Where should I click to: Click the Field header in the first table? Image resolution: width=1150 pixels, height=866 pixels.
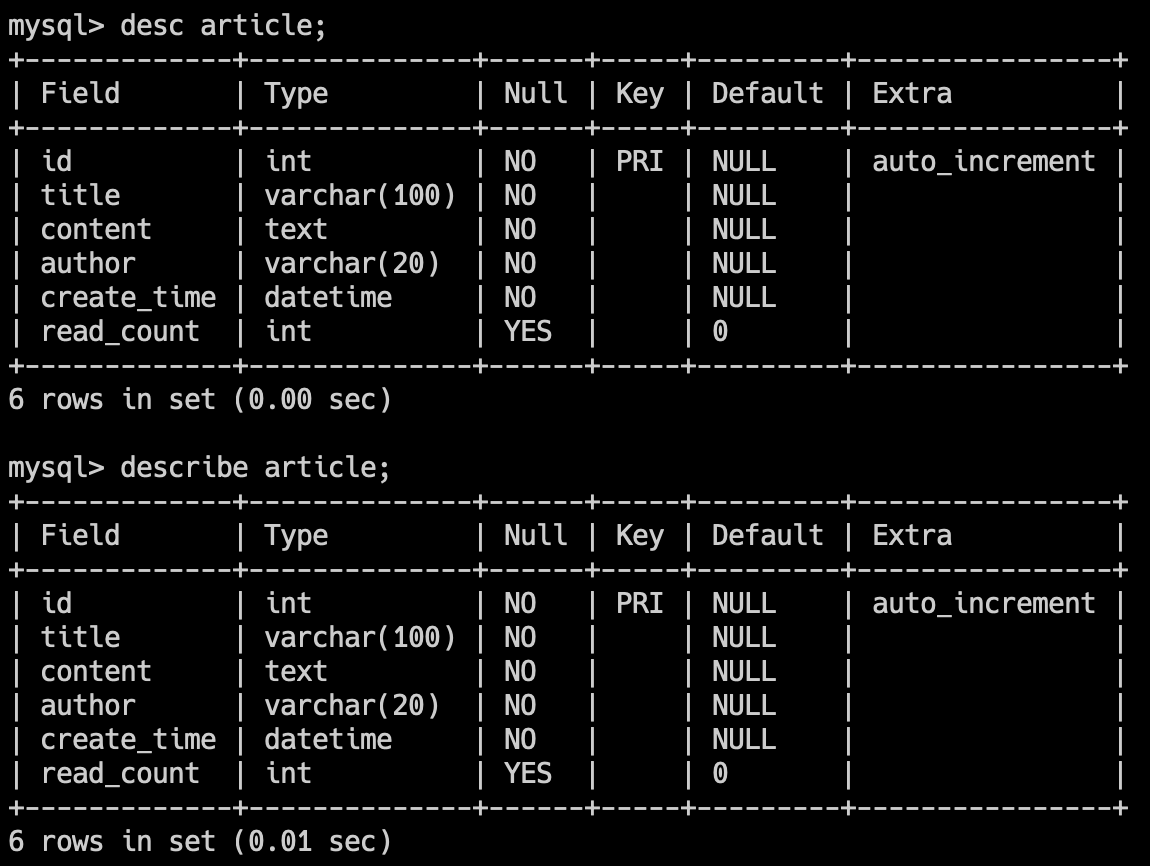pos(80,94)
